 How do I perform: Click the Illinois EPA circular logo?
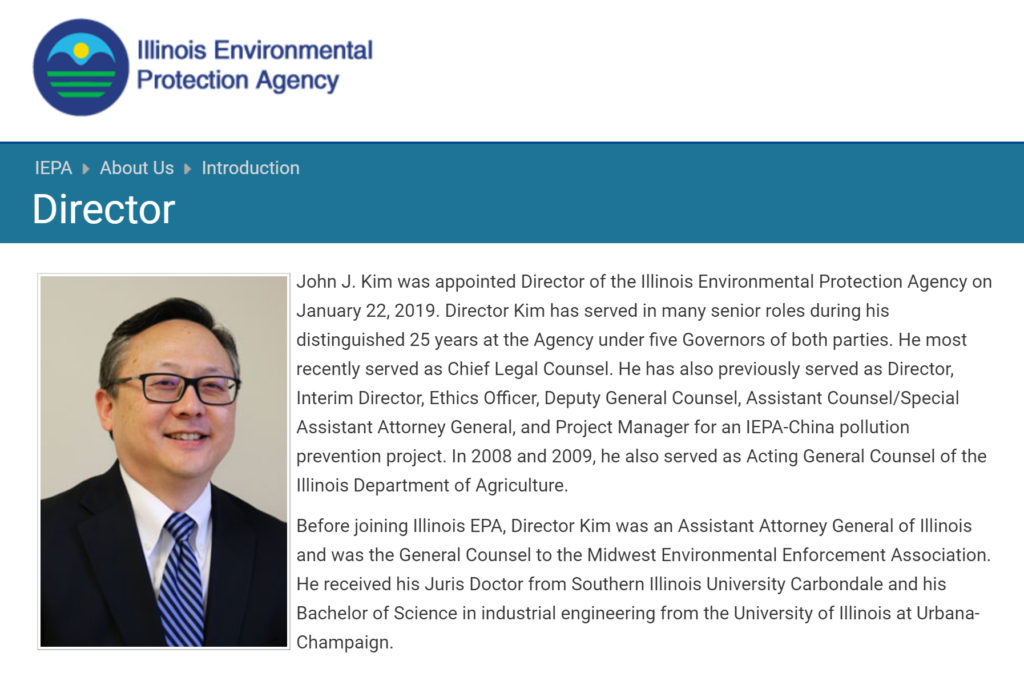click(x=81, y=67)
